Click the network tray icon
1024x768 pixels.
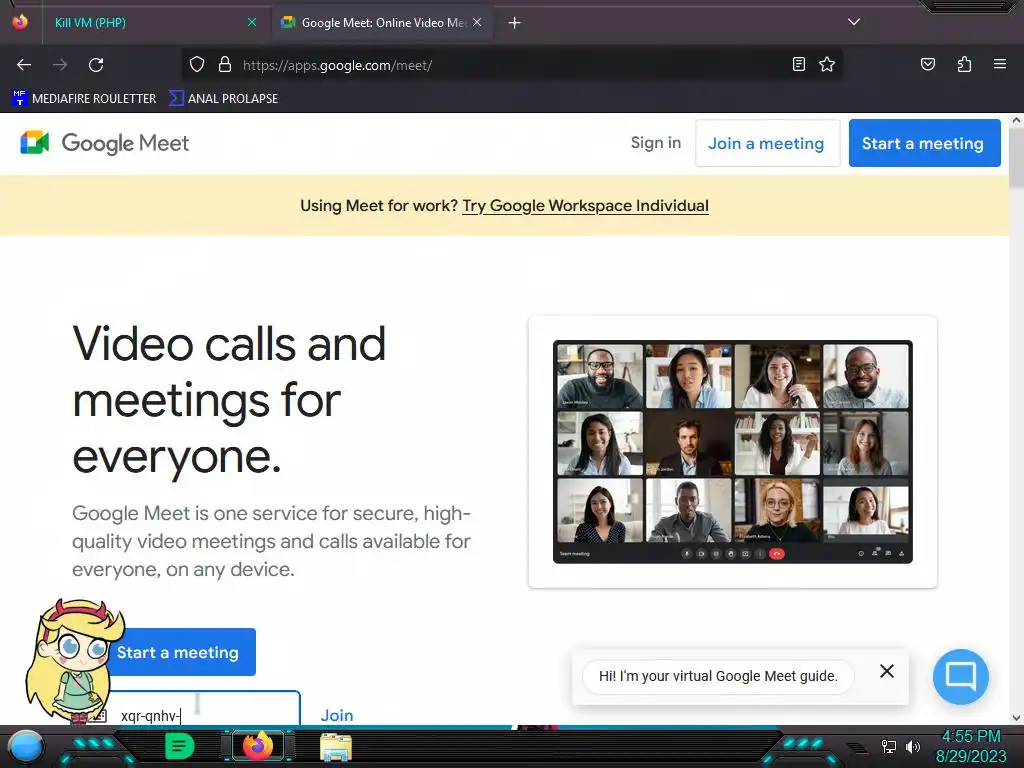(889, 746)
